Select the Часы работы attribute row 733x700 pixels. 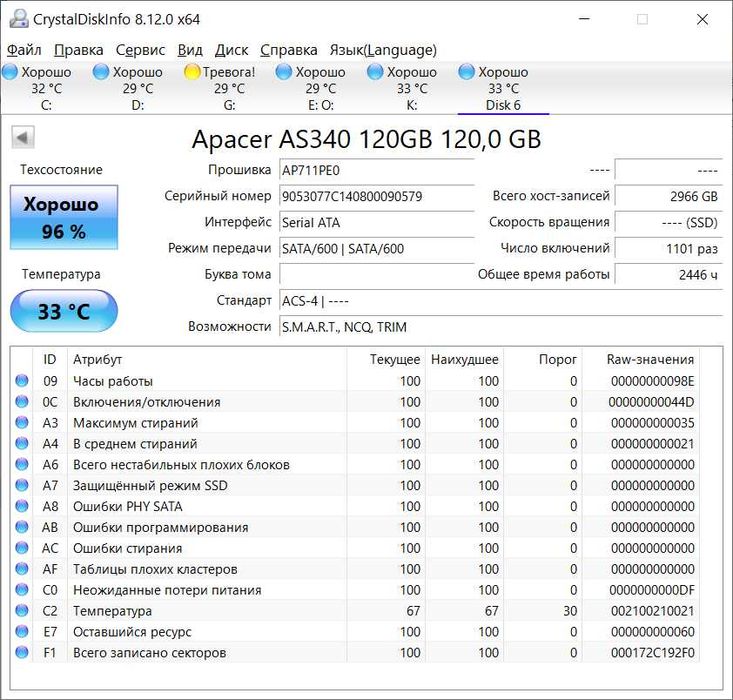355,381
